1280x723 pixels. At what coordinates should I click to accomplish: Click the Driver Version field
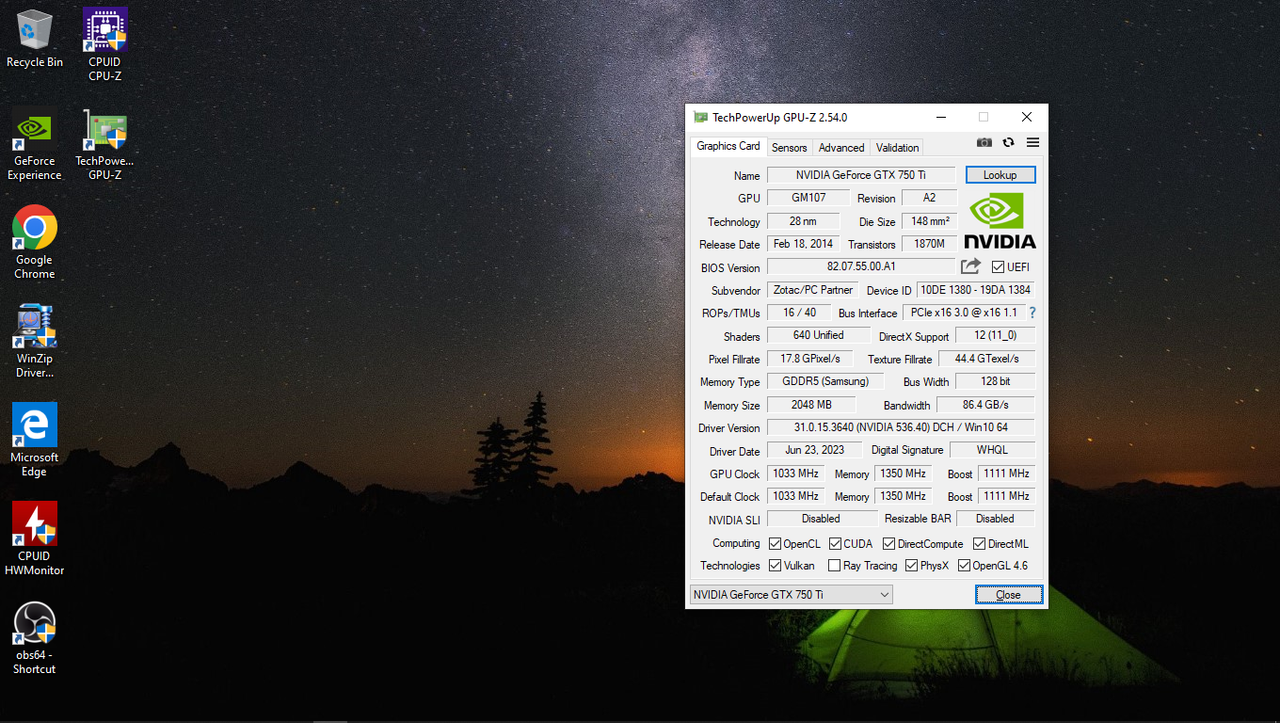901,428
